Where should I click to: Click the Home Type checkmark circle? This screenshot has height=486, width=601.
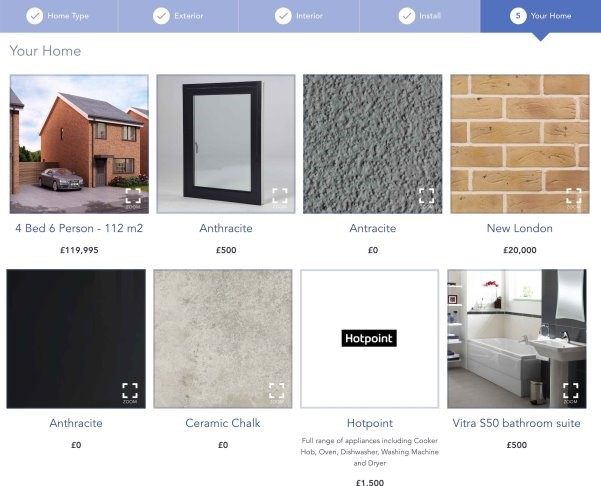(34, 16)
